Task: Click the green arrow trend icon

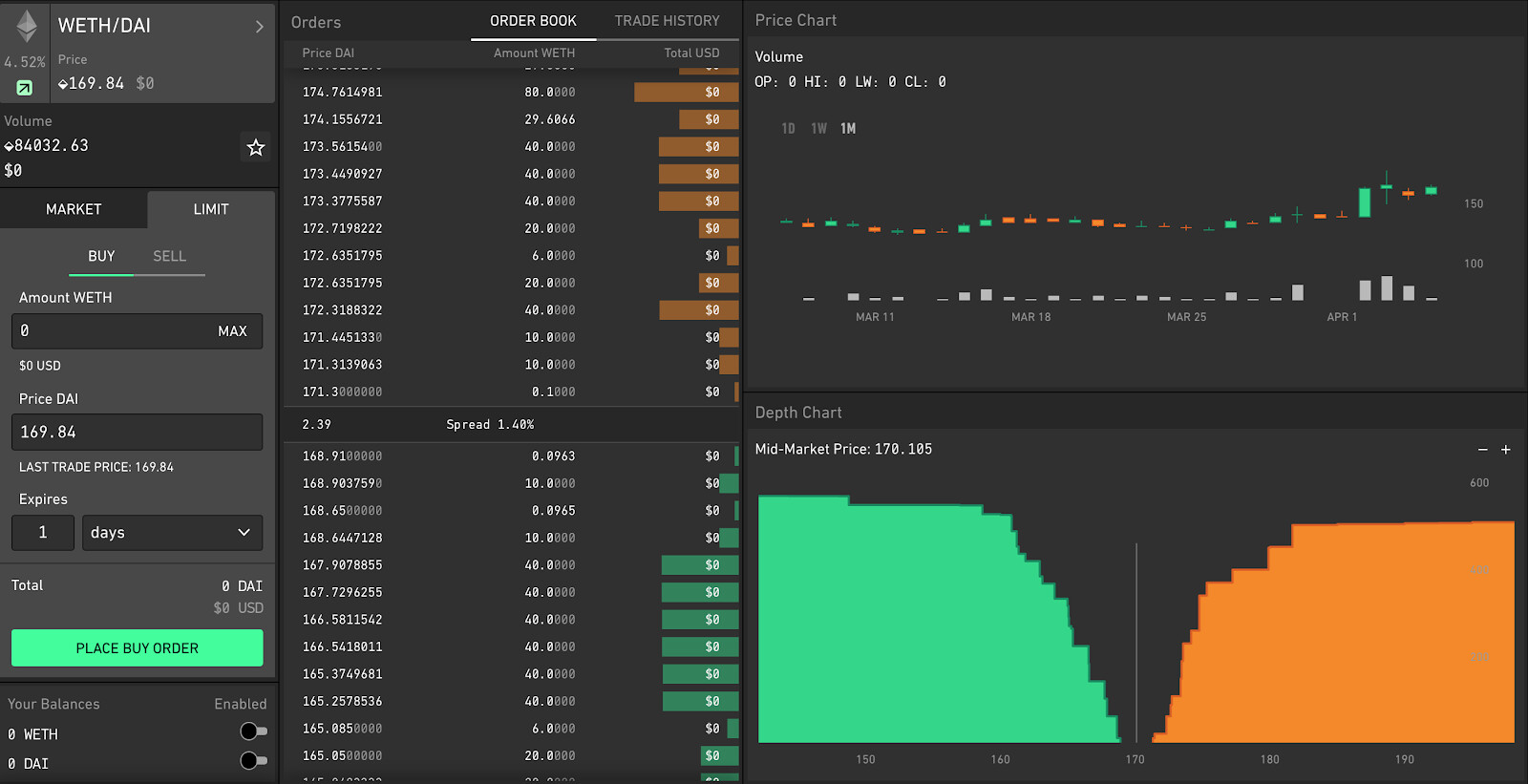Action: click(25, 88)
